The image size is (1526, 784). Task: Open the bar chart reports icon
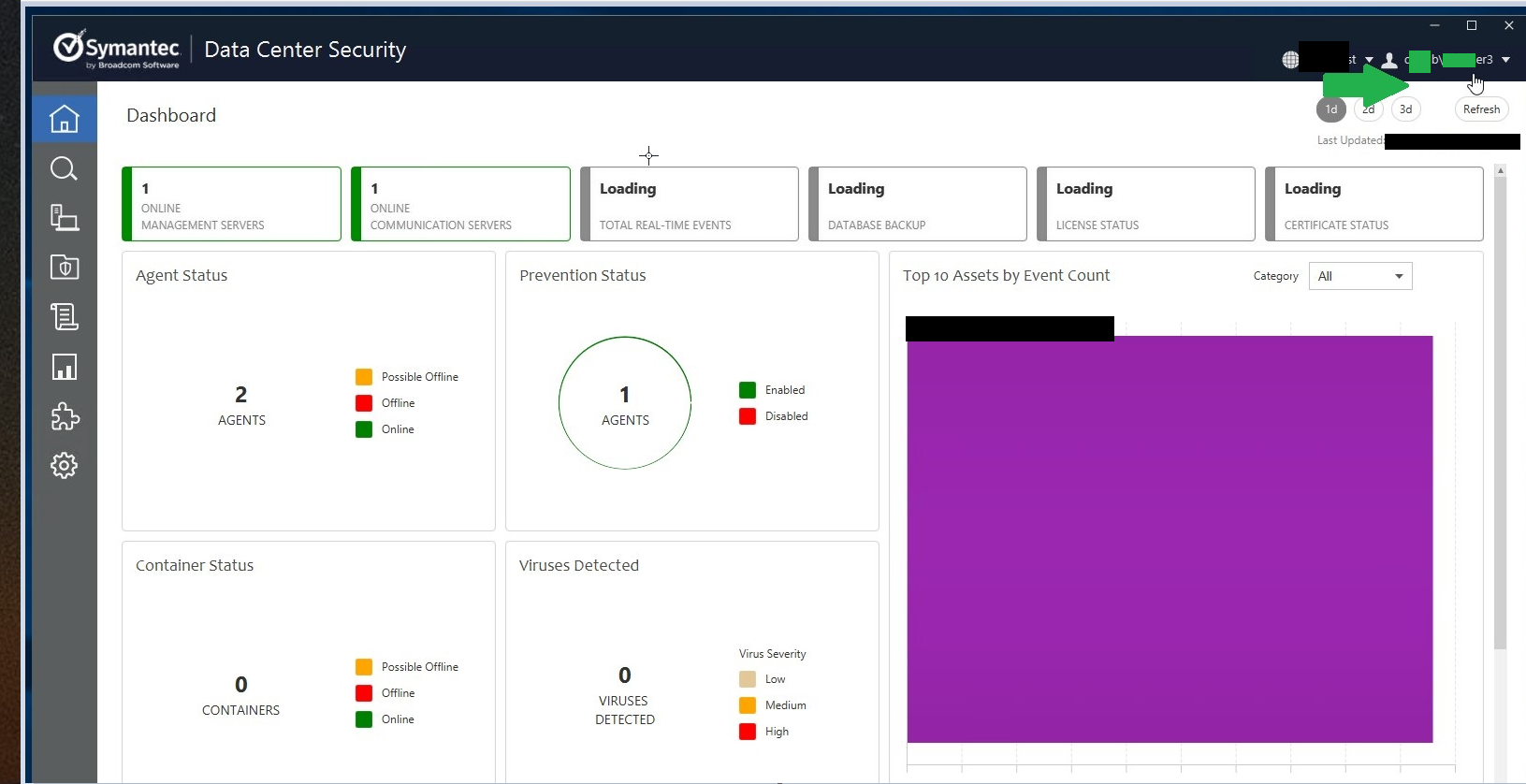click(64, 367)
